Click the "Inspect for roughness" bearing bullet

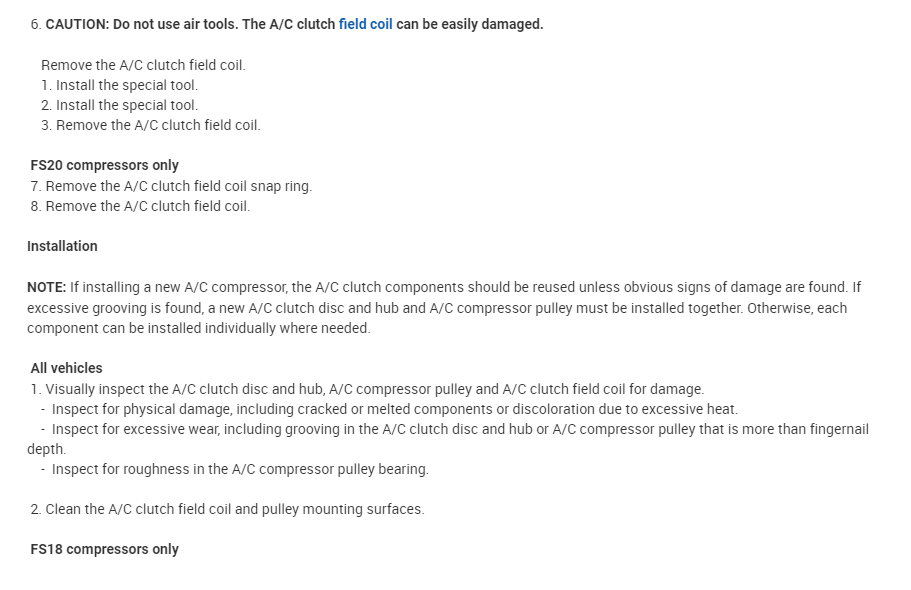(240, 469)
